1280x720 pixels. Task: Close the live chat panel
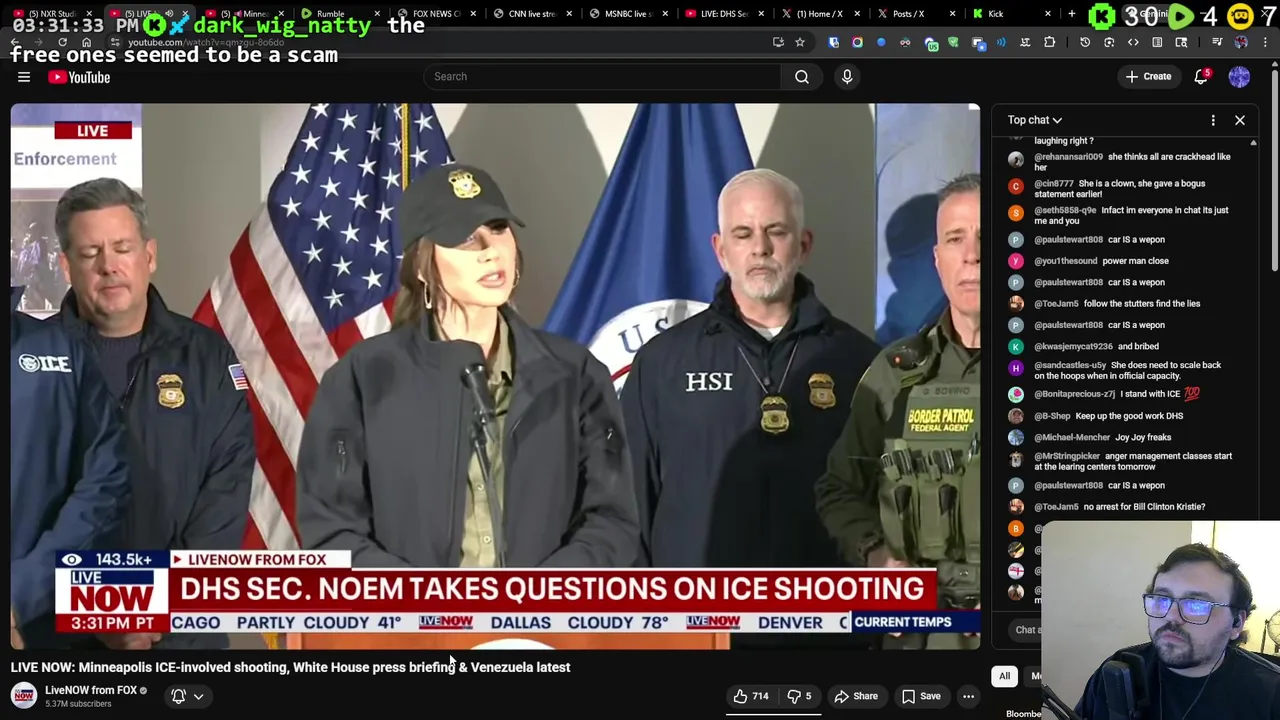point(1240,120)
